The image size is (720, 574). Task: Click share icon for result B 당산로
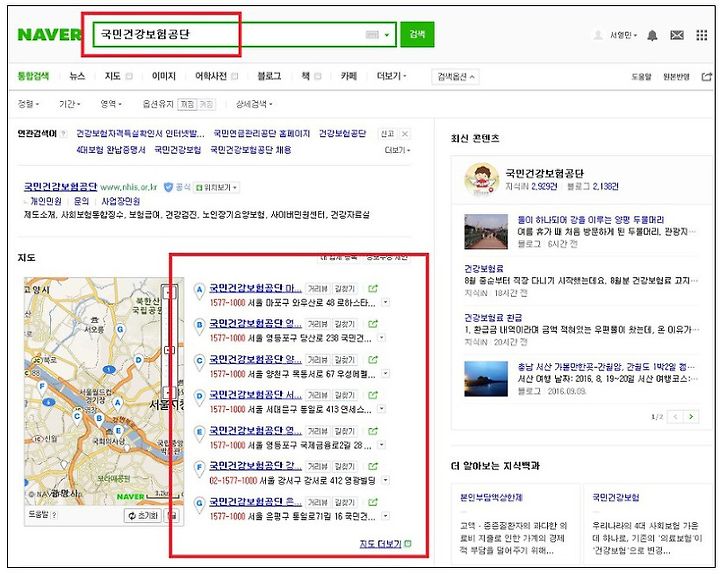point(373,324)
